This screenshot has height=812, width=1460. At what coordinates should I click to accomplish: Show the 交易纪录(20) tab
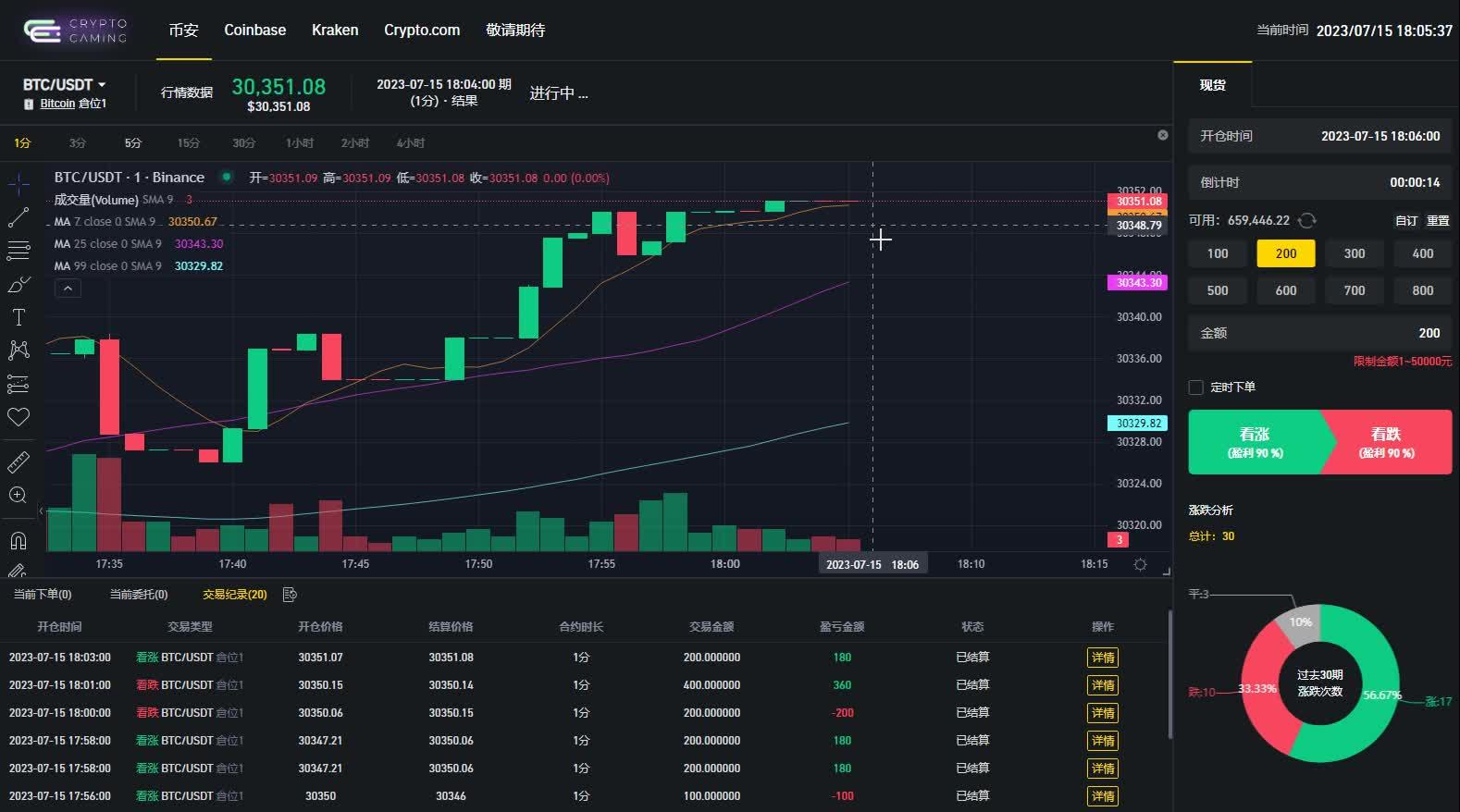(x=235, y=595)
